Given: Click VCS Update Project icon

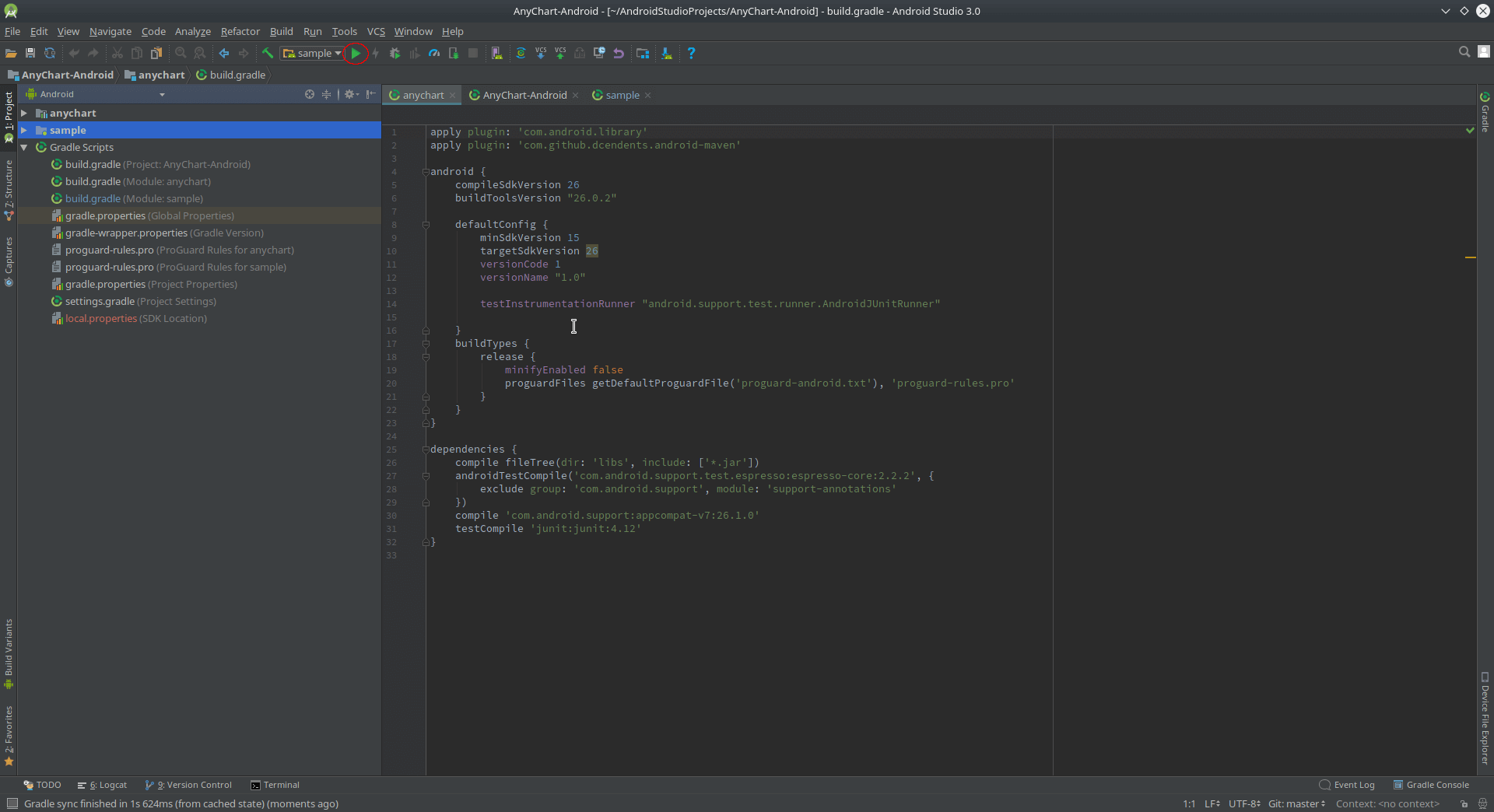Looking at the screenshot, I should click(x=541, y=53).
